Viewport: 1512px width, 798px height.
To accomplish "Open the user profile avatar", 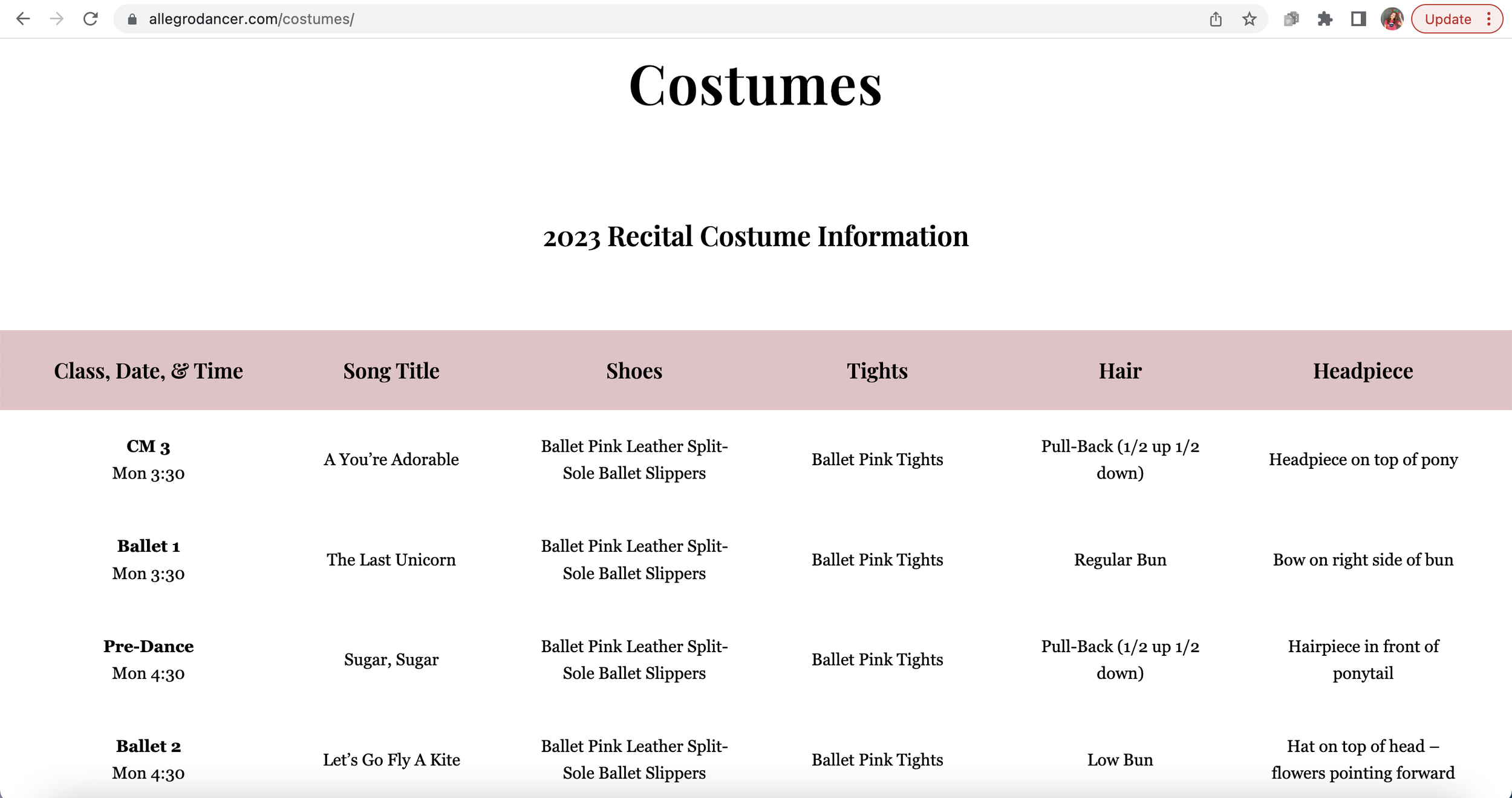I will pyautogui.click(x=1392, y=19).
